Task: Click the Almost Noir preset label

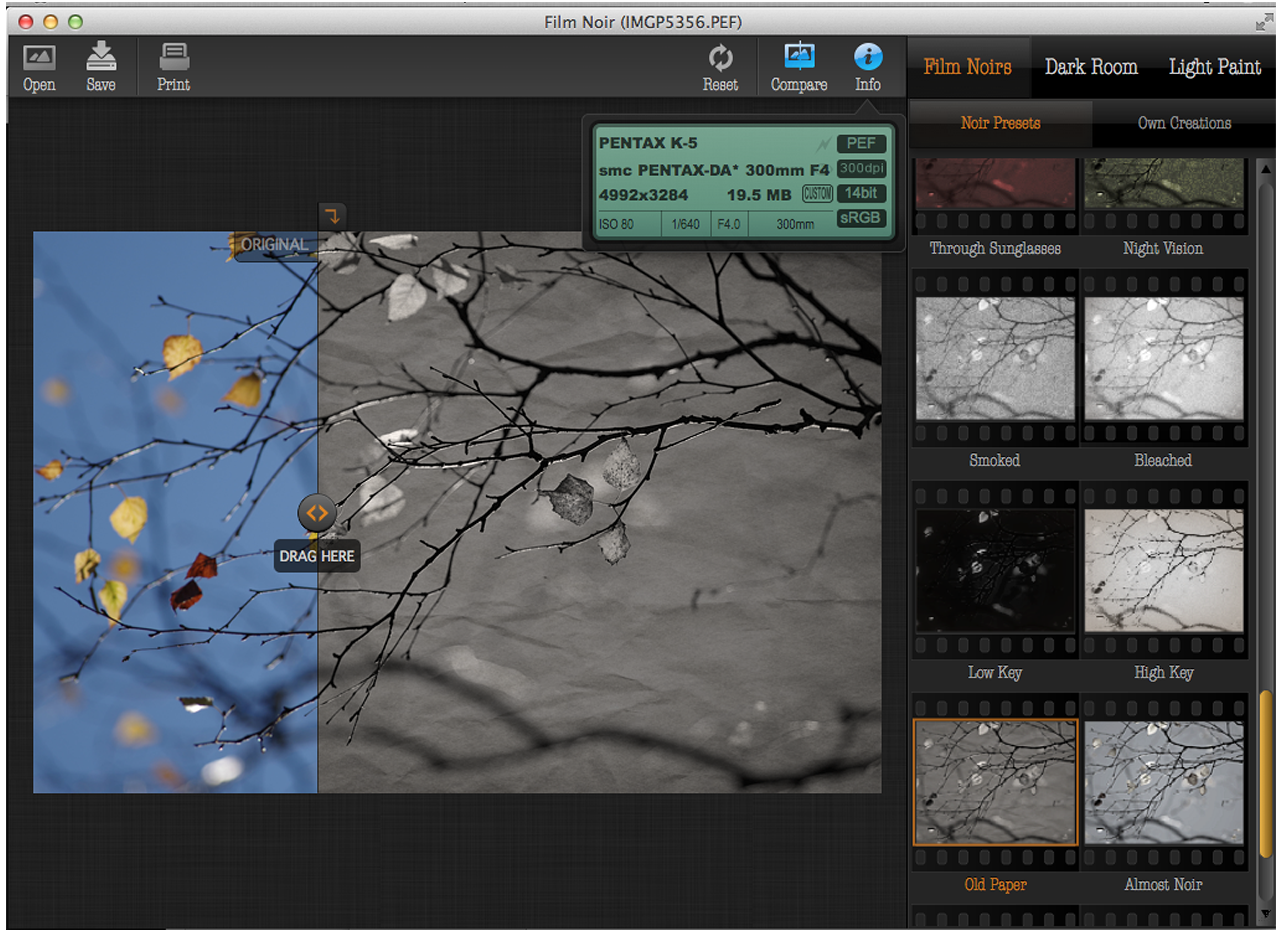Action: pyautogui.click(x=1163, y=885)
